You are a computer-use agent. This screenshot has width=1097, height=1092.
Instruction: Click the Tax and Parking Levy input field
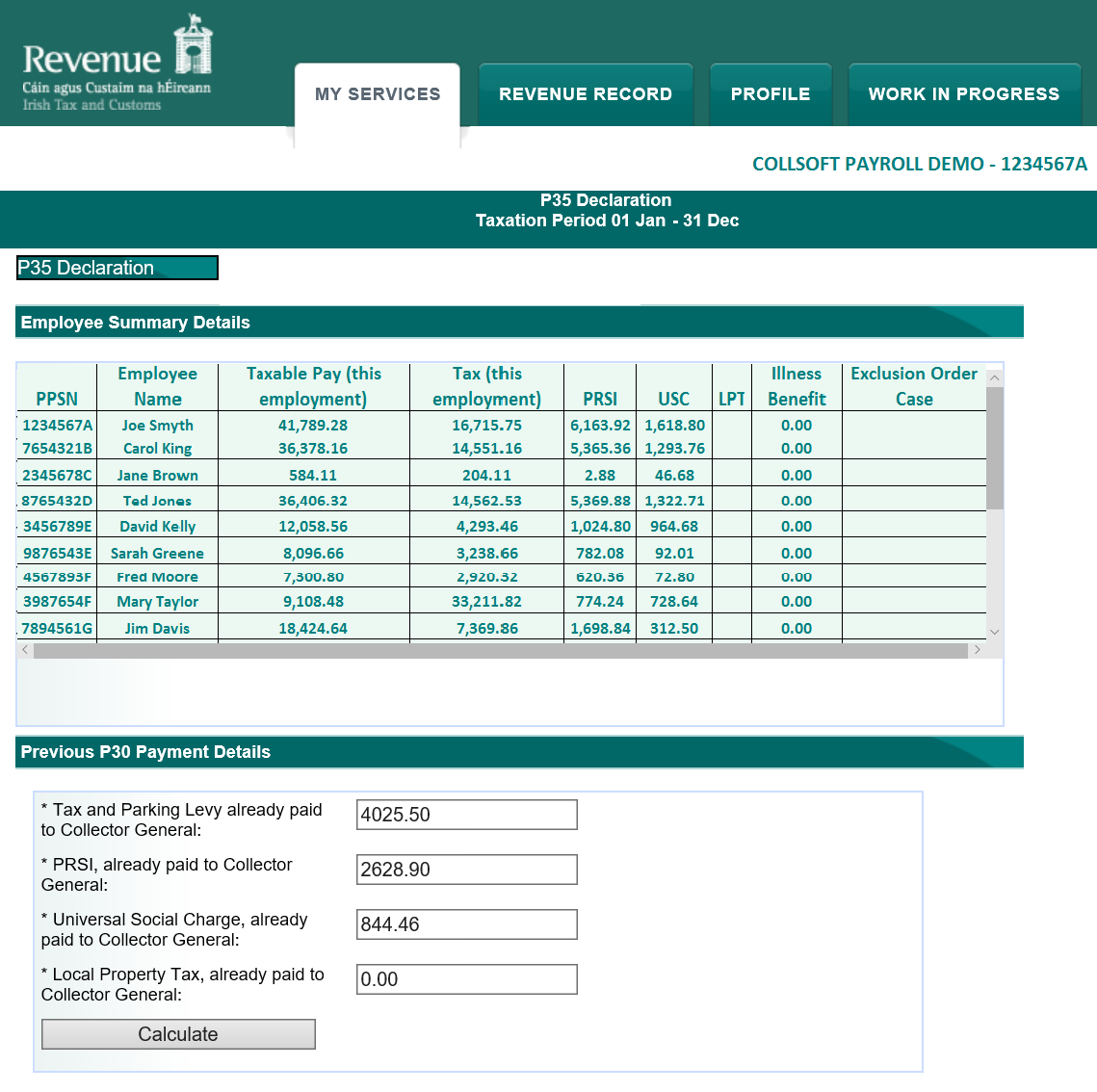click(x=466, y=815)
